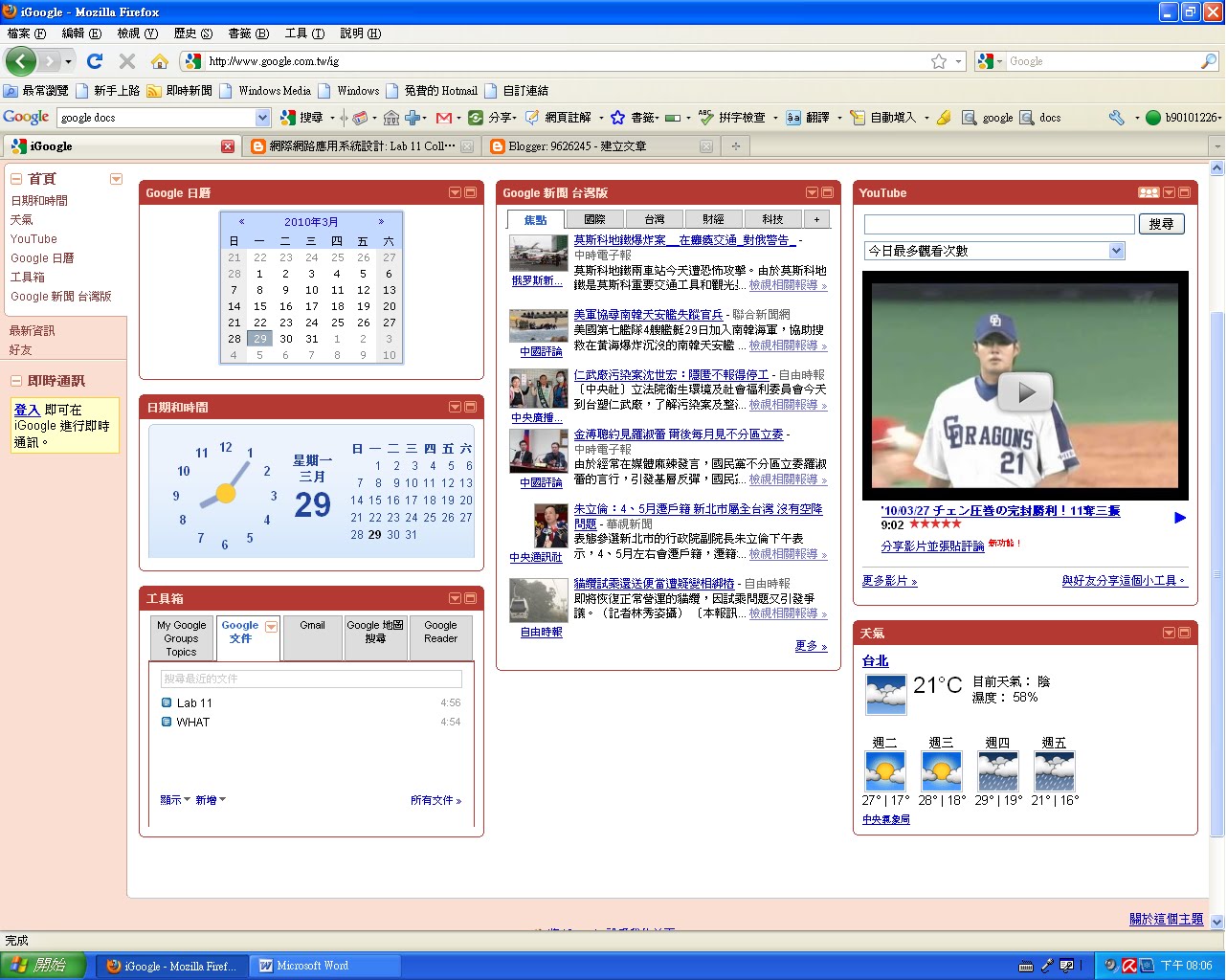Bookmark this page with the star icon

coord(939,61)
